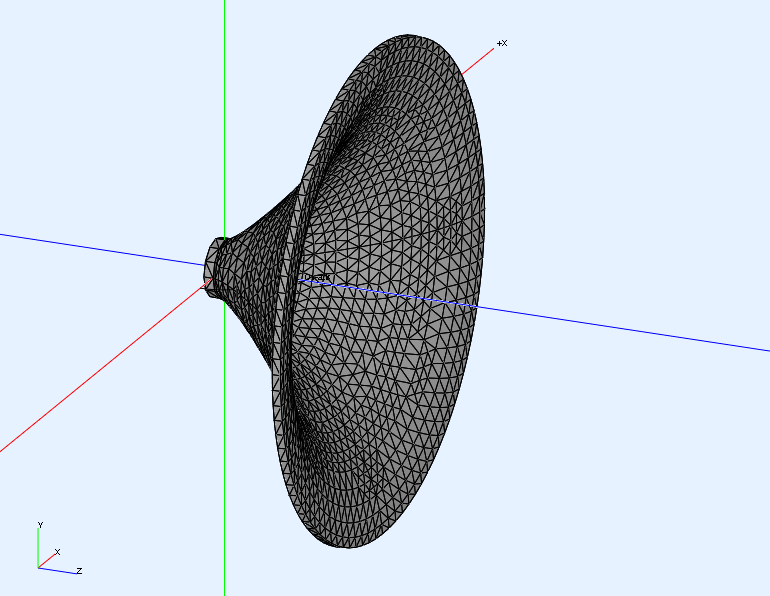The image size is (770, 596).
Task: Click the Z label of the corner triad
Action: tap(79, 571)
